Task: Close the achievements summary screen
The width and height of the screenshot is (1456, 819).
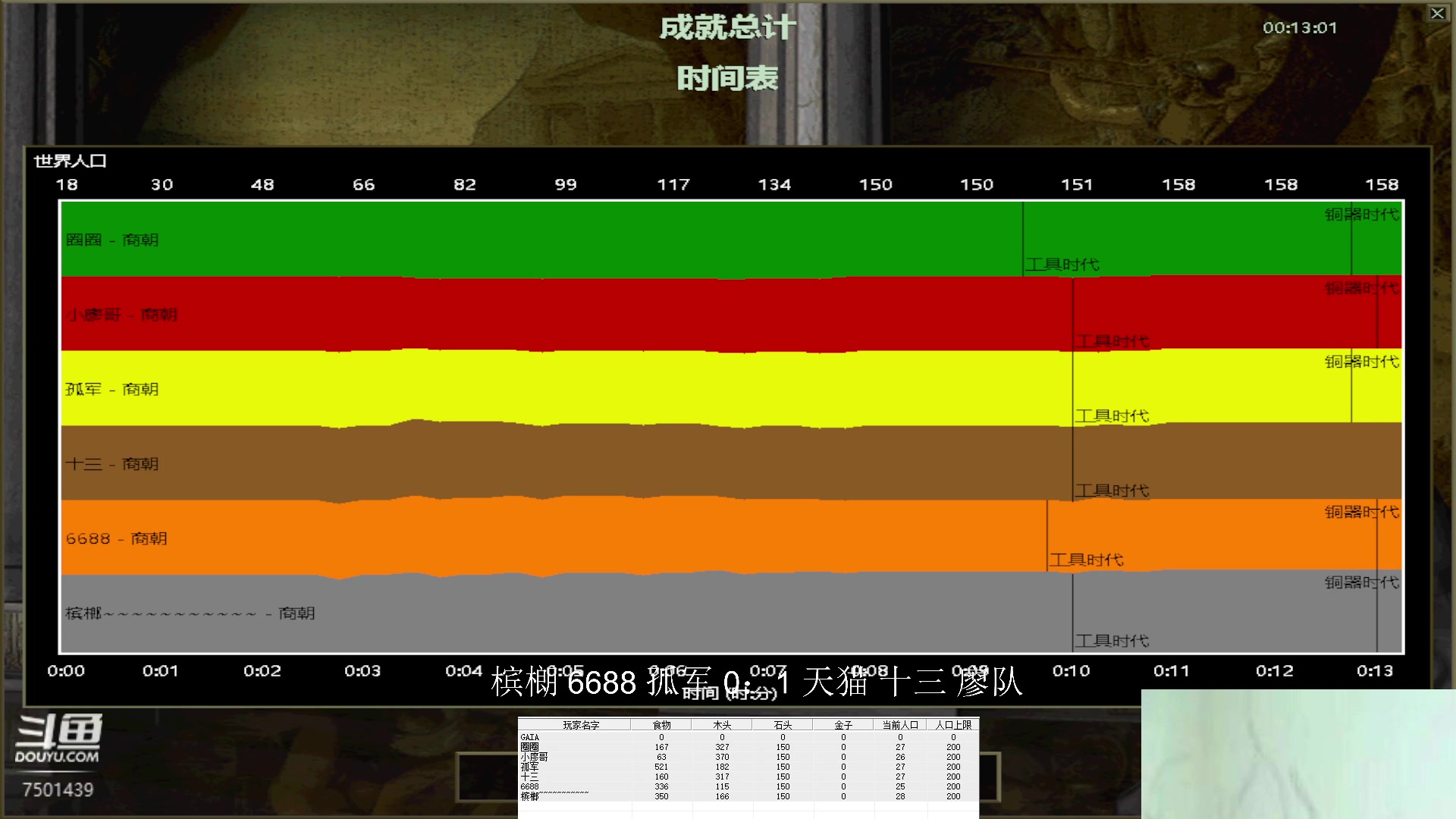Action: 1437,13
